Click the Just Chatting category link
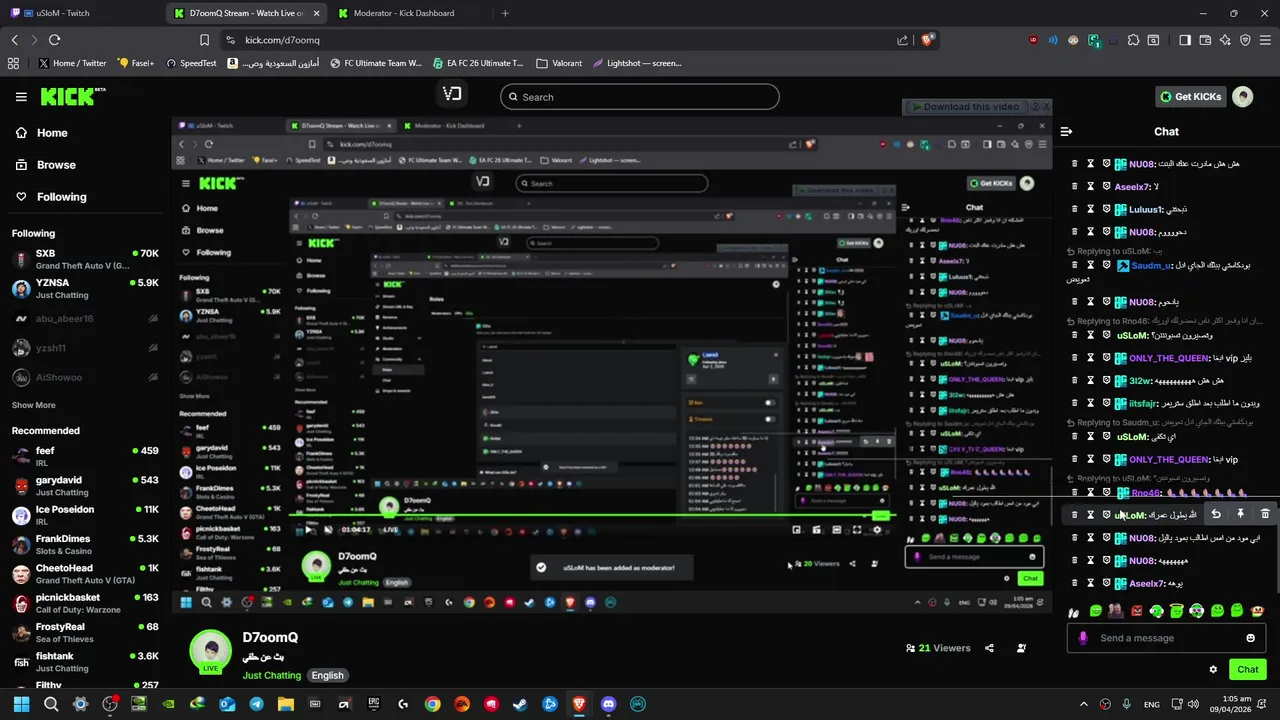The height and width of the screenshot is (720, 1280). pos(272,675)
